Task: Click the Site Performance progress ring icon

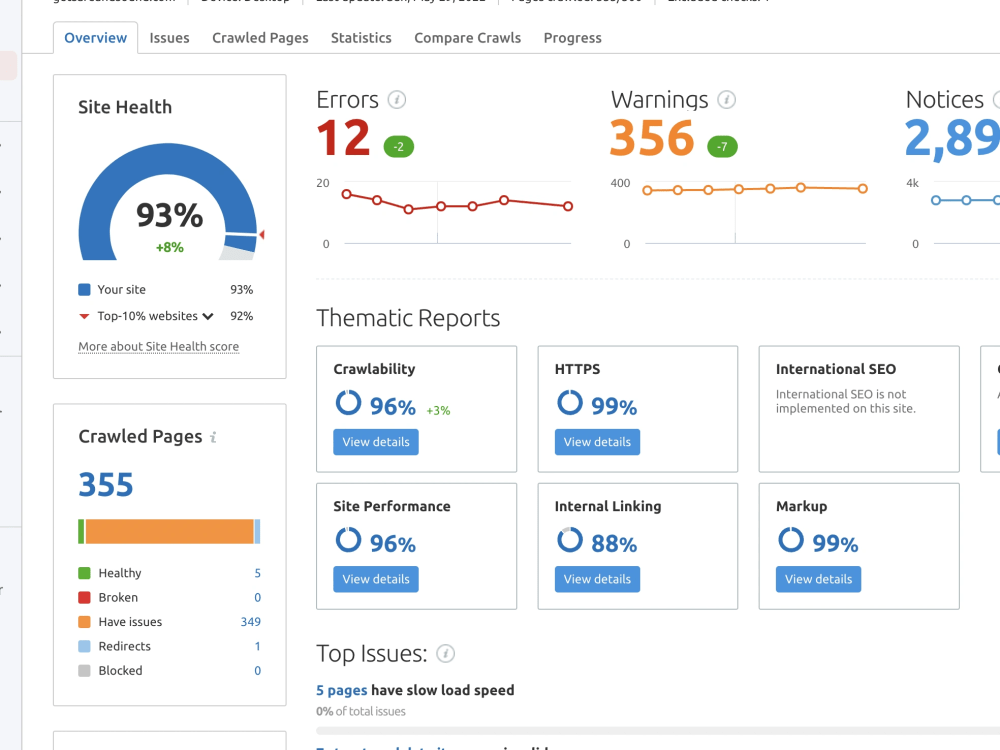Action: click(348, 540)
